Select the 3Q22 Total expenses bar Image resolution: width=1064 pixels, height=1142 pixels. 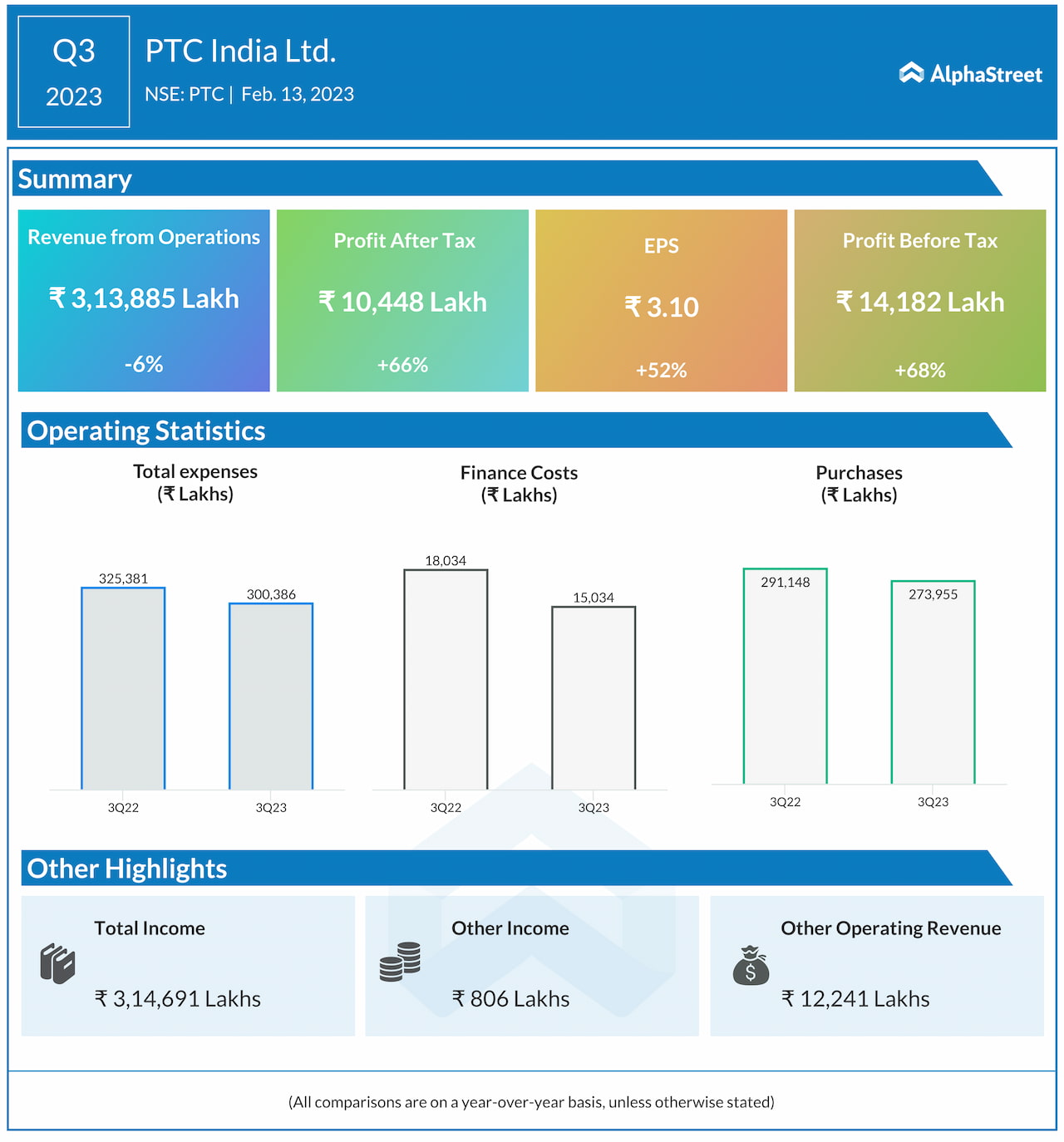point(123,688)
